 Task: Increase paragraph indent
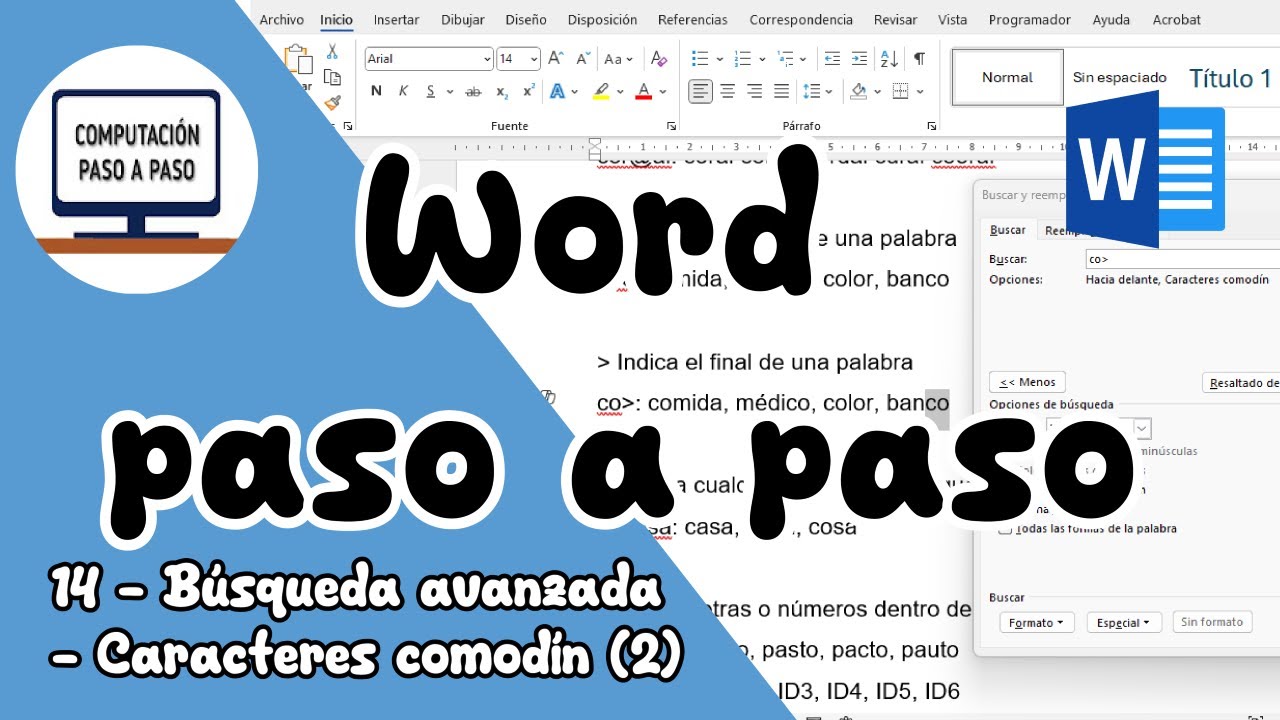(859, 59)
